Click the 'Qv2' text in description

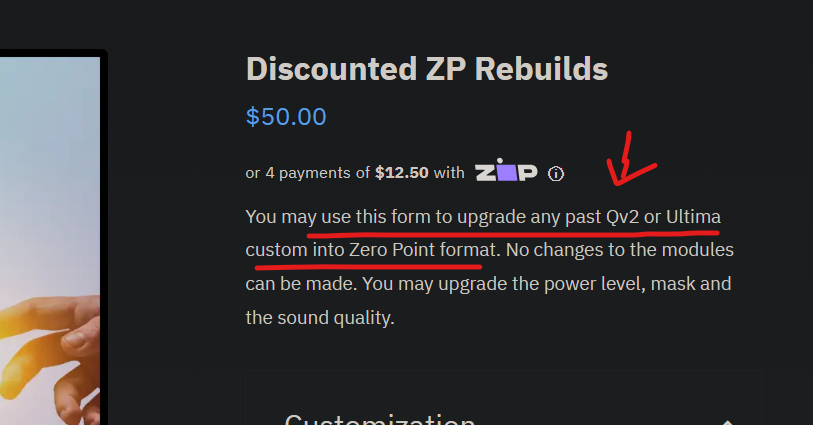(x=622, y=217)
